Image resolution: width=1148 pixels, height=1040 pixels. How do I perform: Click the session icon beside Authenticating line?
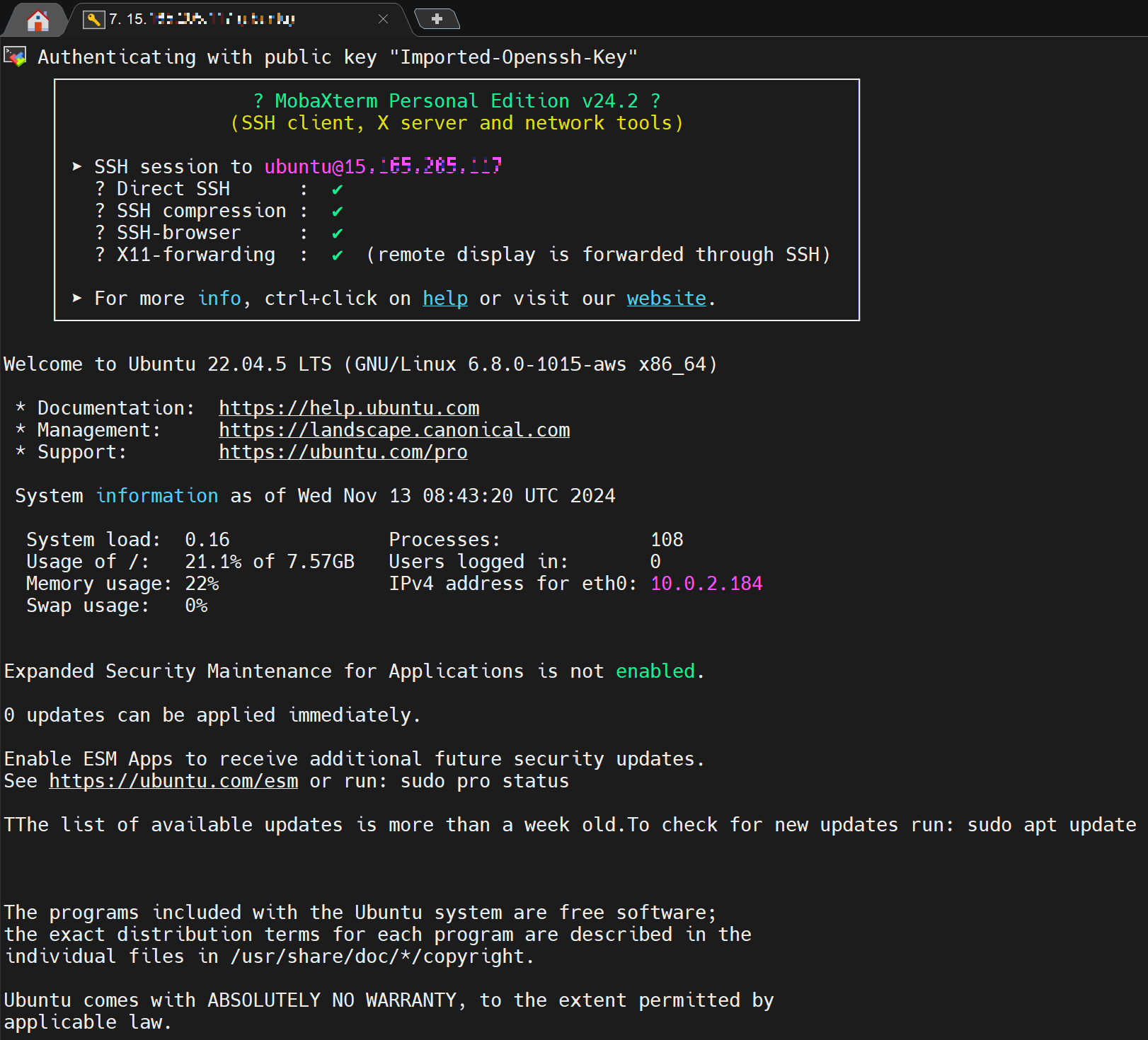(15, 57)
